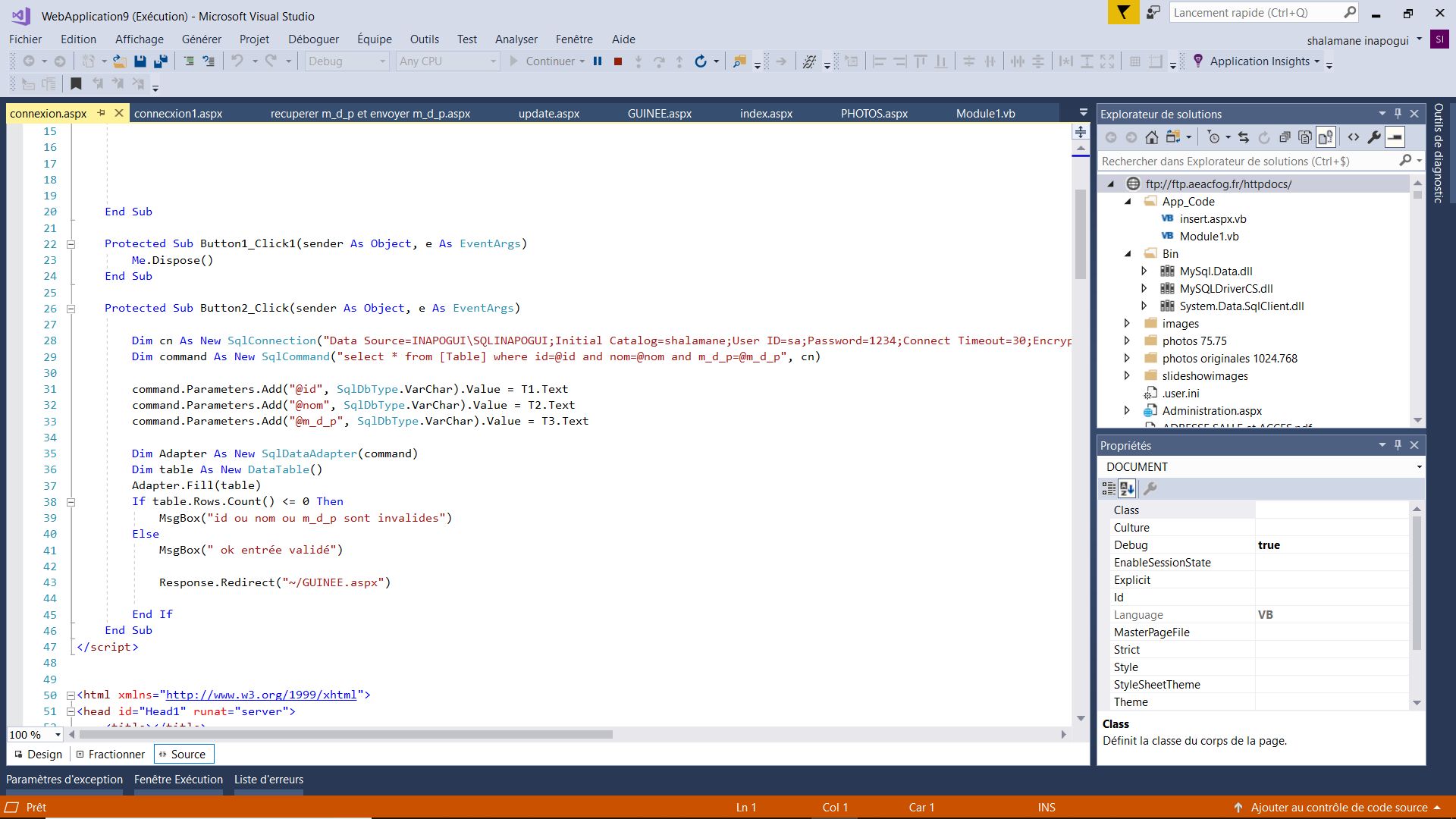Image resolution: width=1456 pixels, height=819 pixels.
Task: Open the w3.org xhtml link at line 50
Action: coord(261,695)
